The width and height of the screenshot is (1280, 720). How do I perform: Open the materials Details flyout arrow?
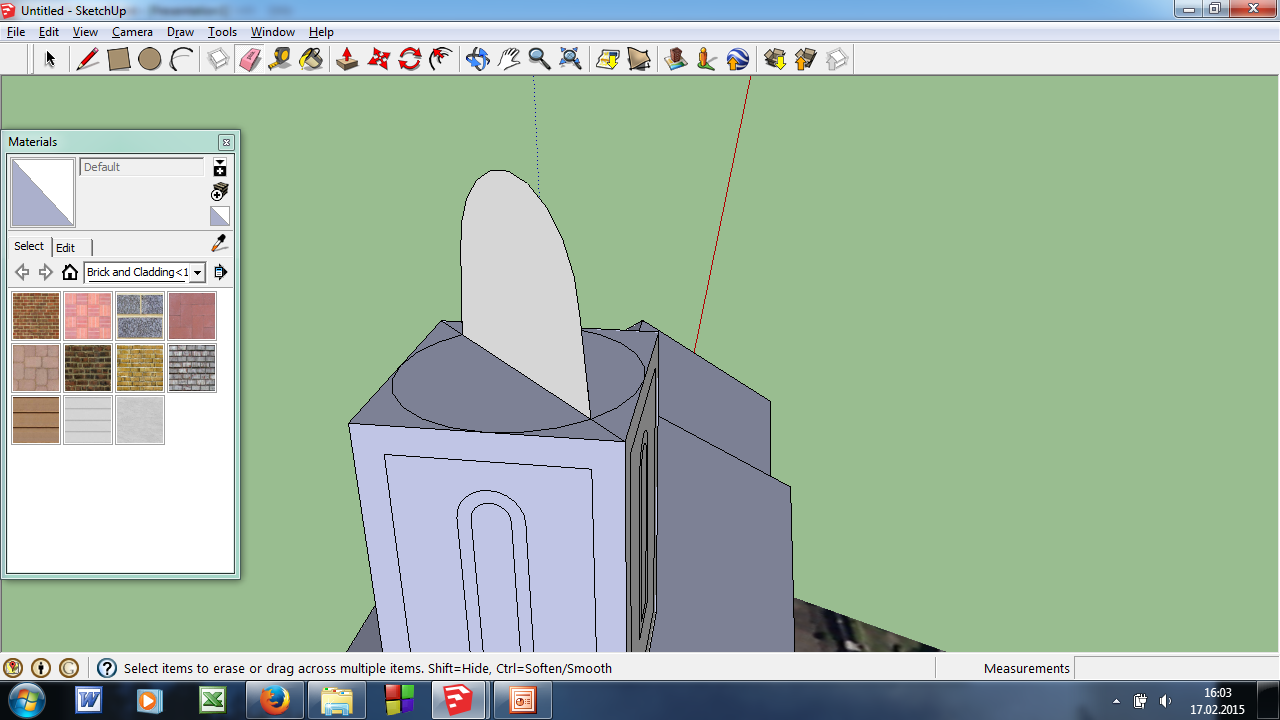pyautogui.click(x=221, y=272)
